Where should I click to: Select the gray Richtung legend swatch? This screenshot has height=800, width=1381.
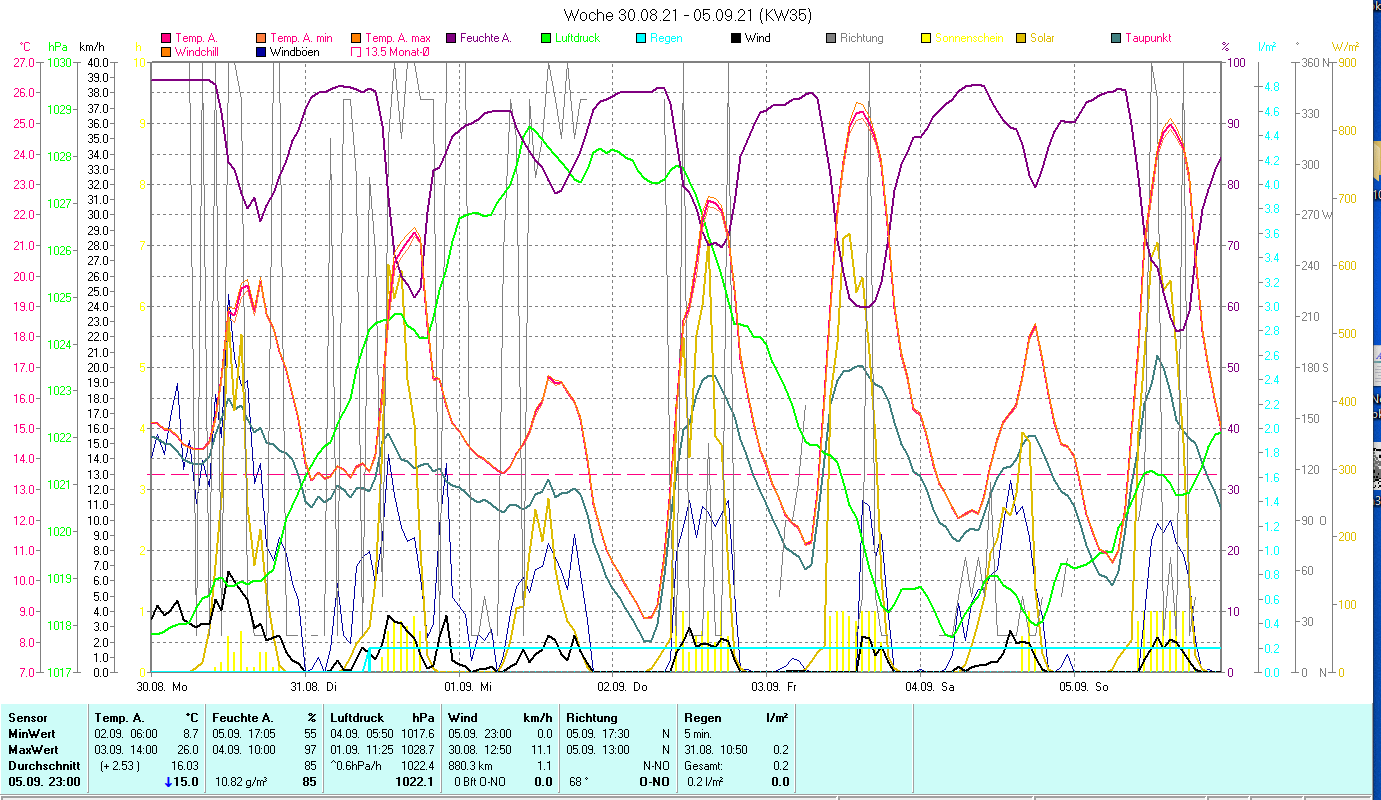click(x=831, y=38)
